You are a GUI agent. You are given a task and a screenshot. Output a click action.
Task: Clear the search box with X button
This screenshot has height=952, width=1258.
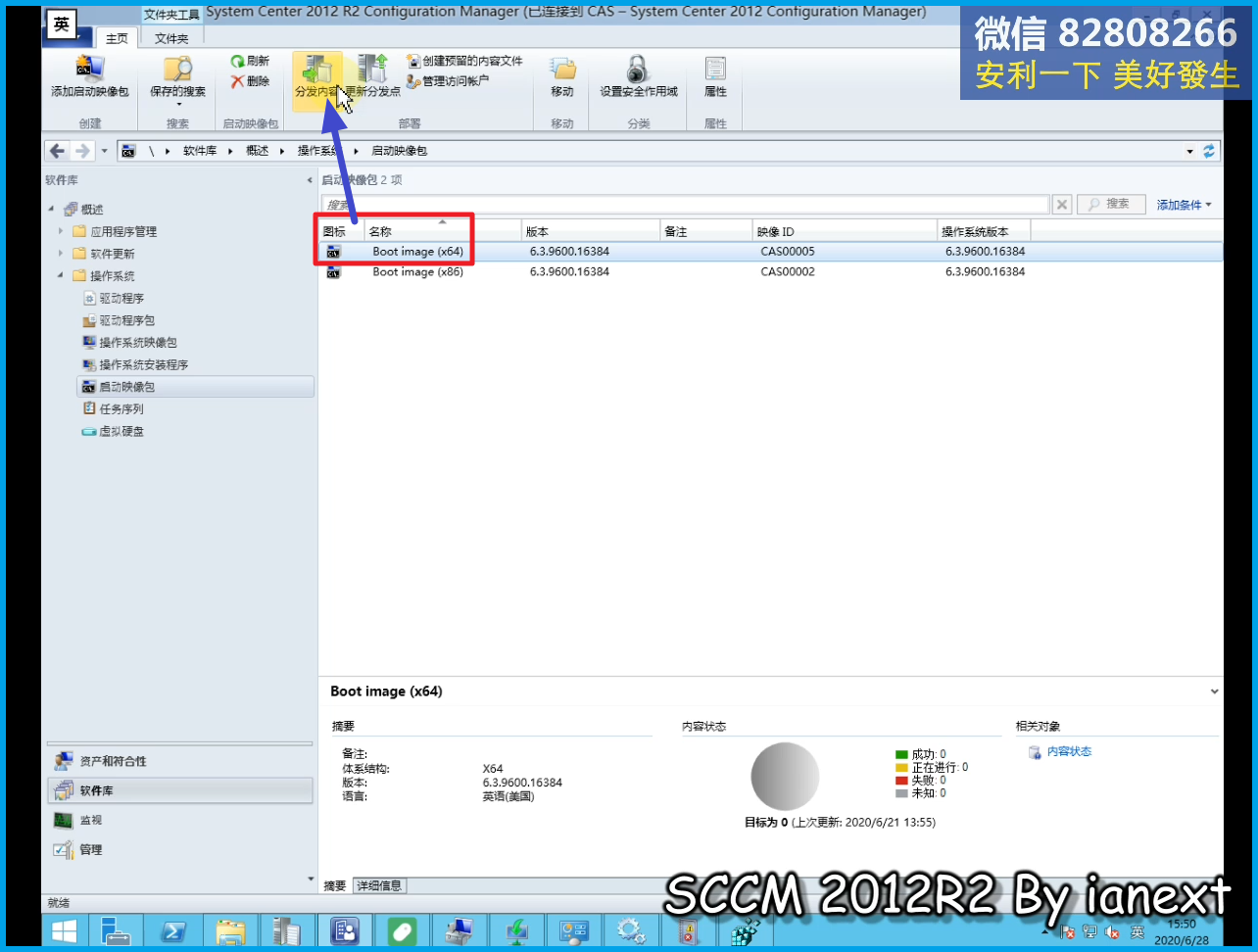tap(1062, 205)
